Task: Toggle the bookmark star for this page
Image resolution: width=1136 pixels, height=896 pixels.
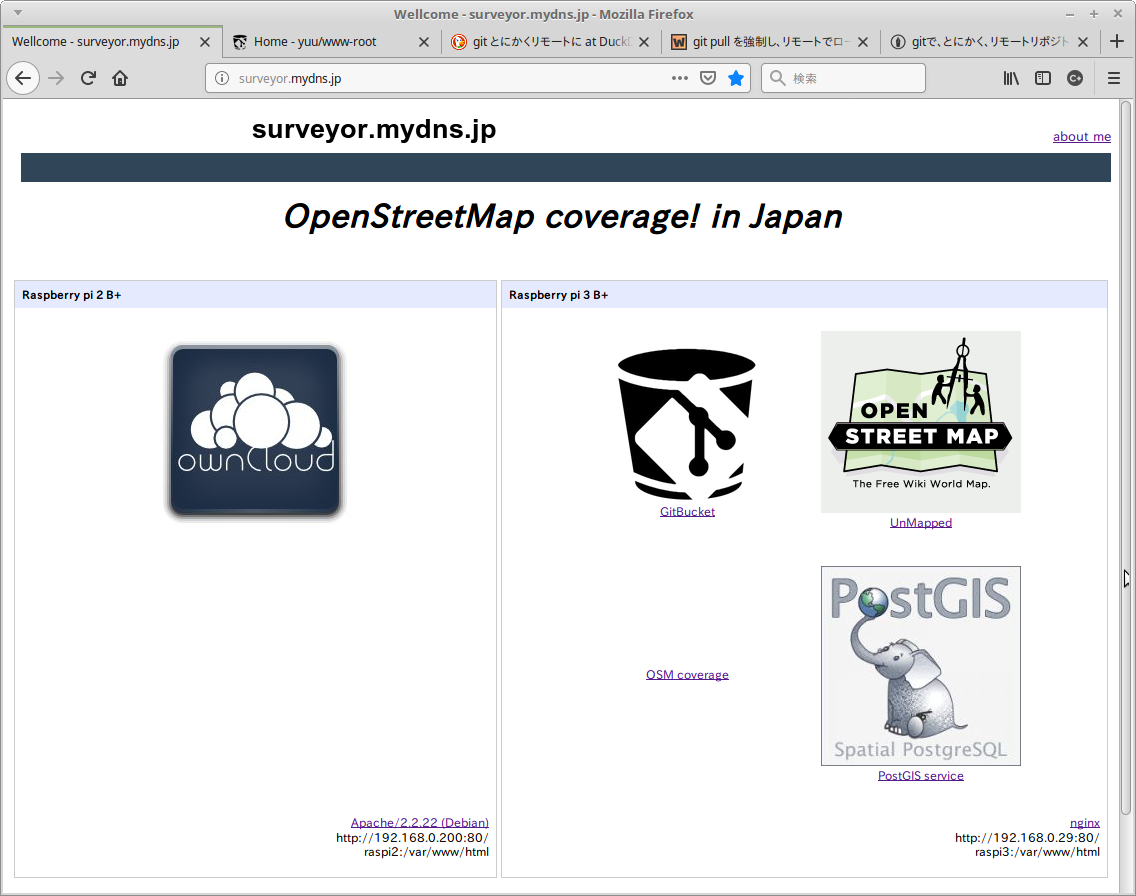Action: (x=736, y=78)
